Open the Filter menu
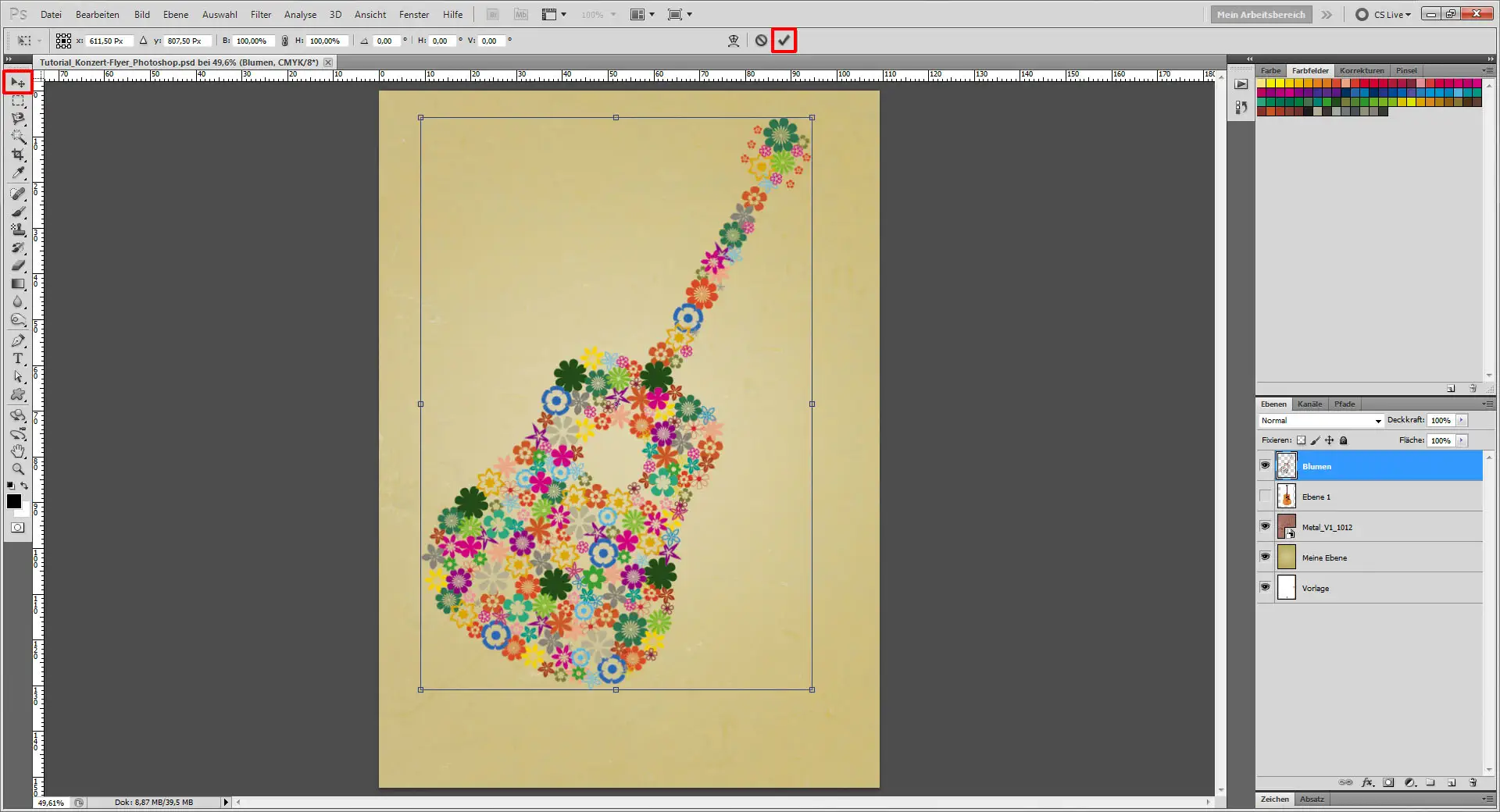This screenshot has height=812, width=1500. pyautogui.click(x=261, y=15)
